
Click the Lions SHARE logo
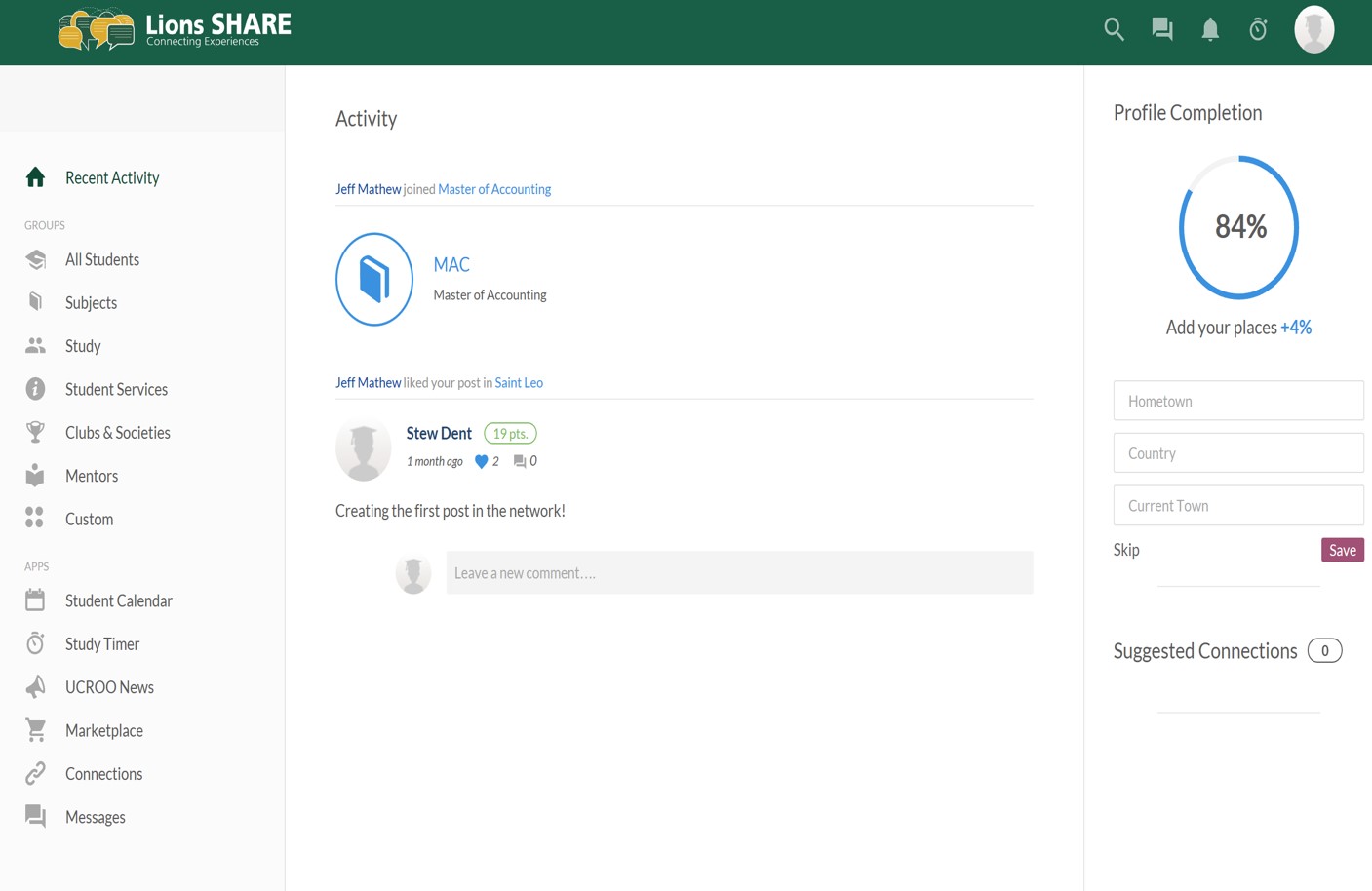[175, 29]
